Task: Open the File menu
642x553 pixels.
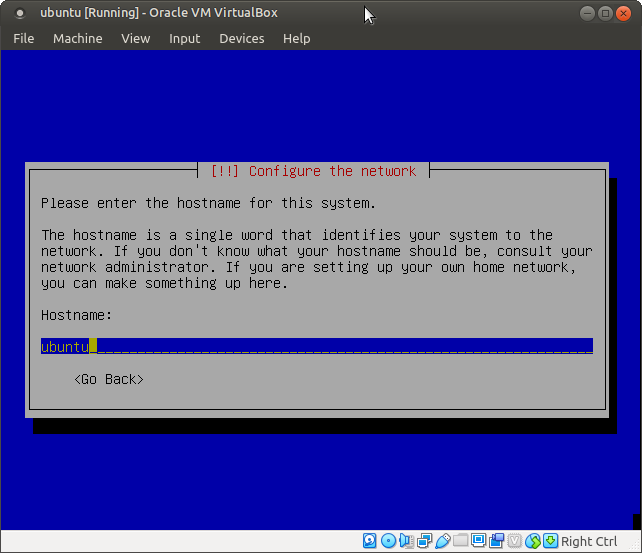Action: click(23, 38)
